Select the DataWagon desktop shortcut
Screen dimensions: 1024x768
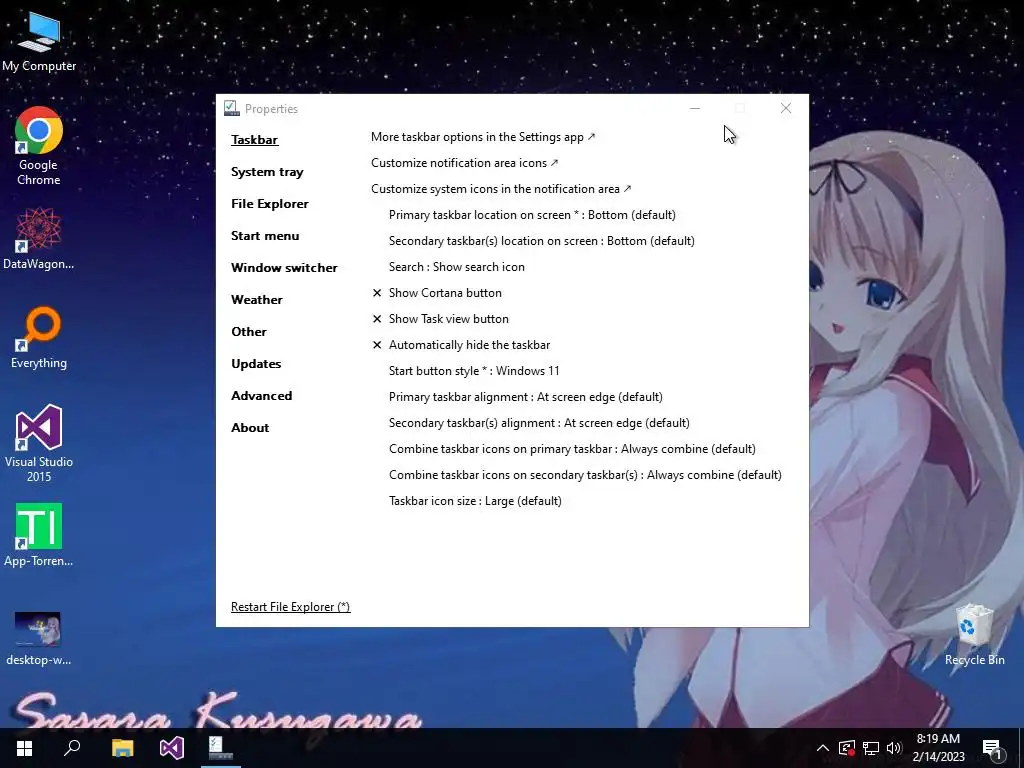tap(39, 238)
